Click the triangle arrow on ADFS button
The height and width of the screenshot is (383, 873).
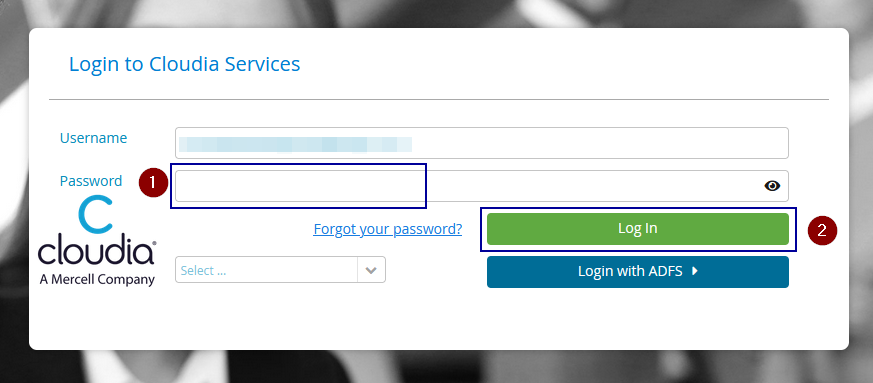694,271
